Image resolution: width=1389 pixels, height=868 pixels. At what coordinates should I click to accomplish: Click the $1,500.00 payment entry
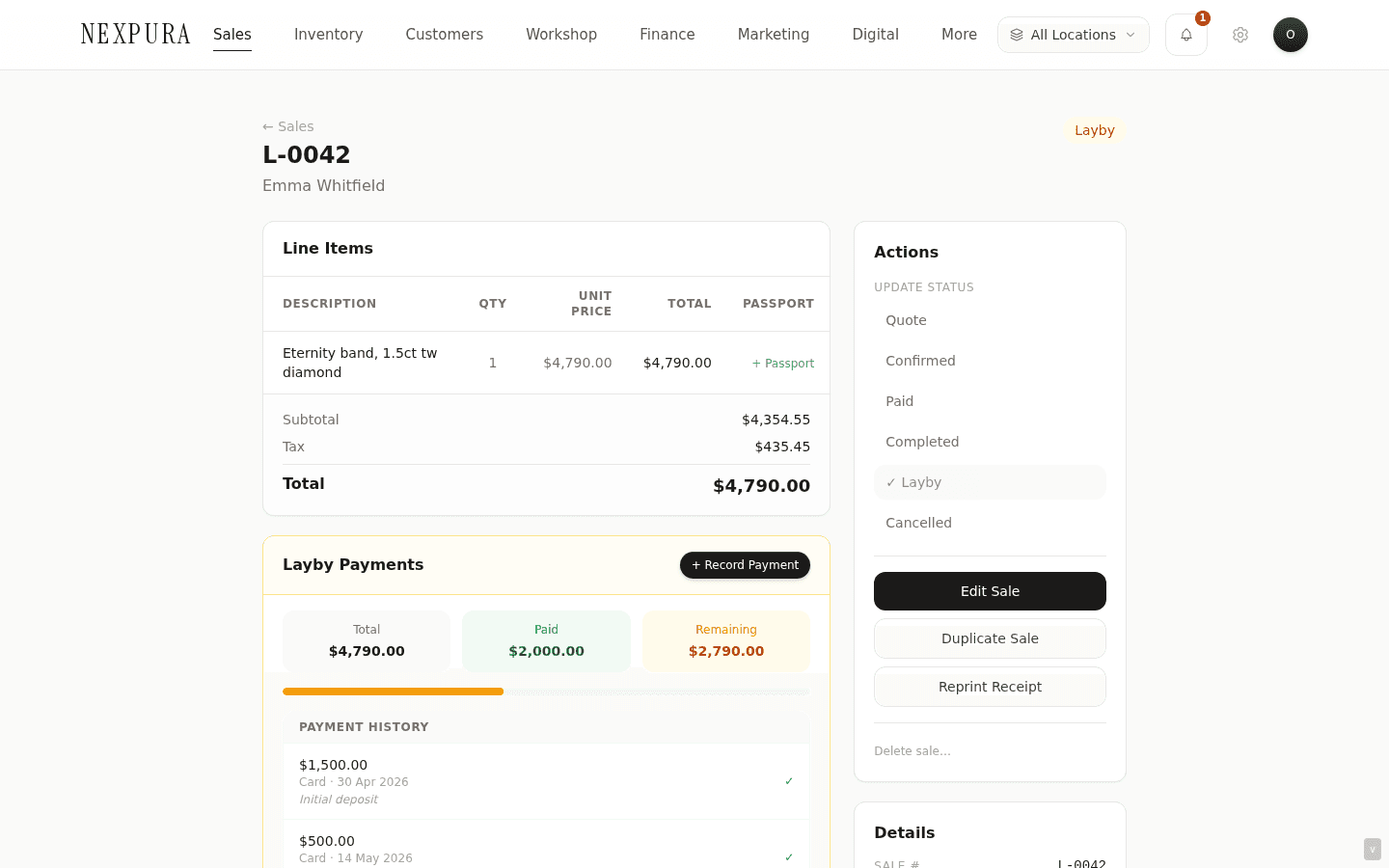point(546,781)
